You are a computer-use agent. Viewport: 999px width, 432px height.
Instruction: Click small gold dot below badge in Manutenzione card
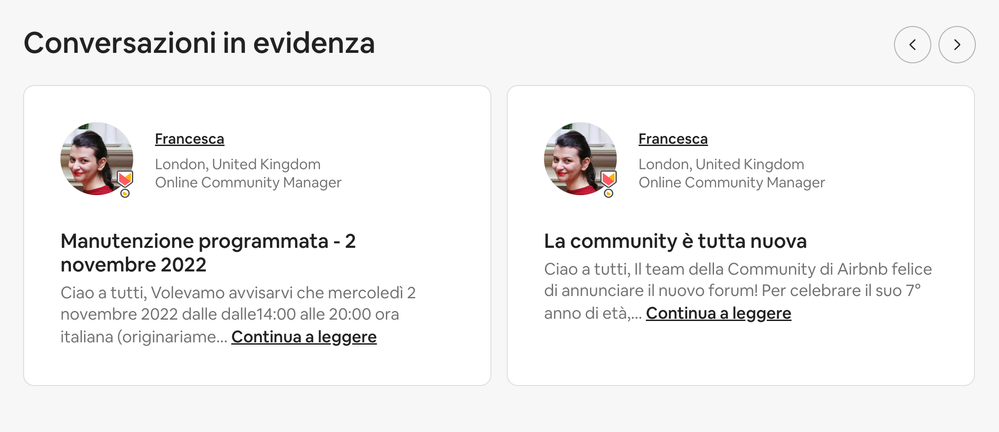pos(125,193)
